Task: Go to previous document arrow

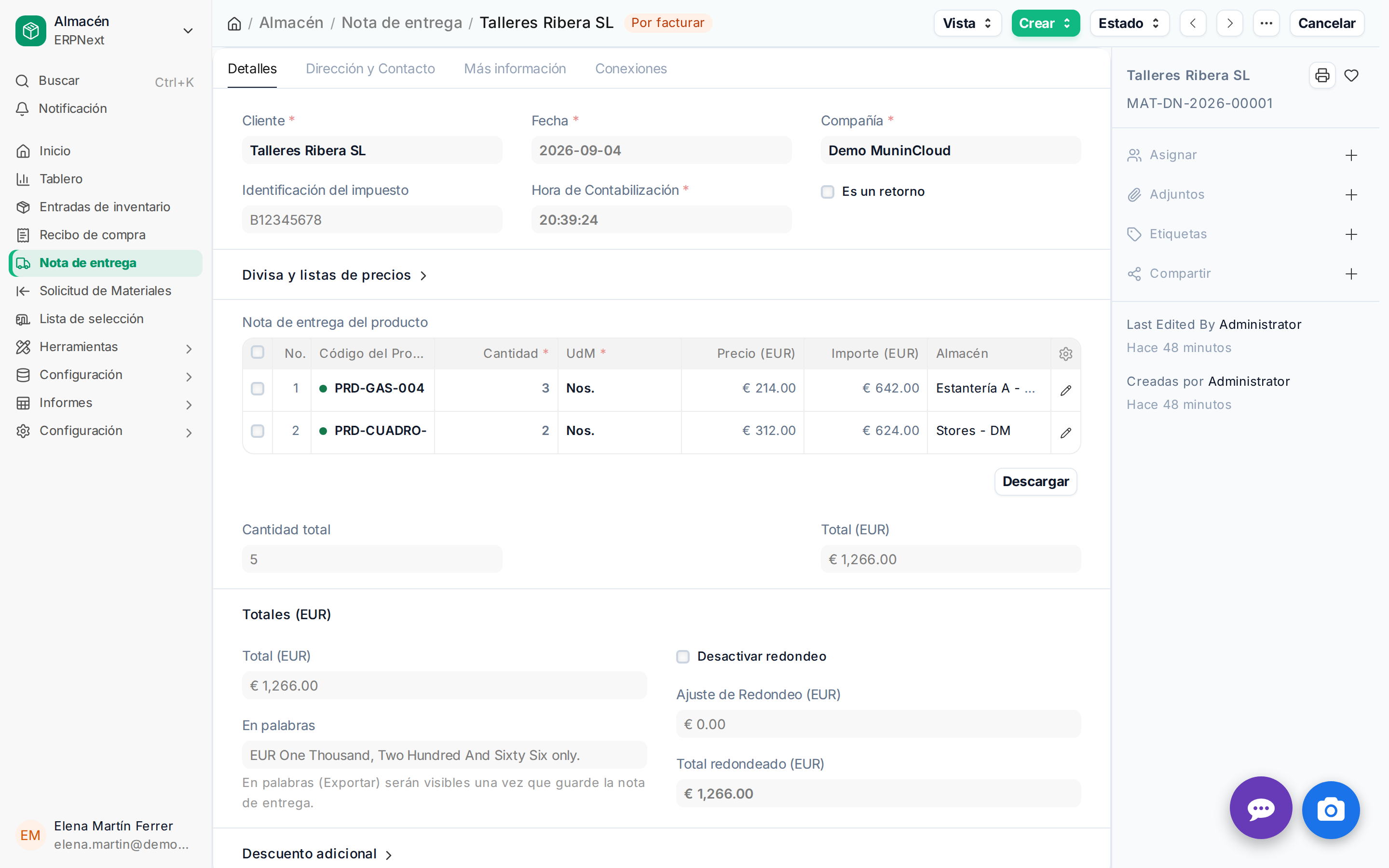Action: [1193, 24]
